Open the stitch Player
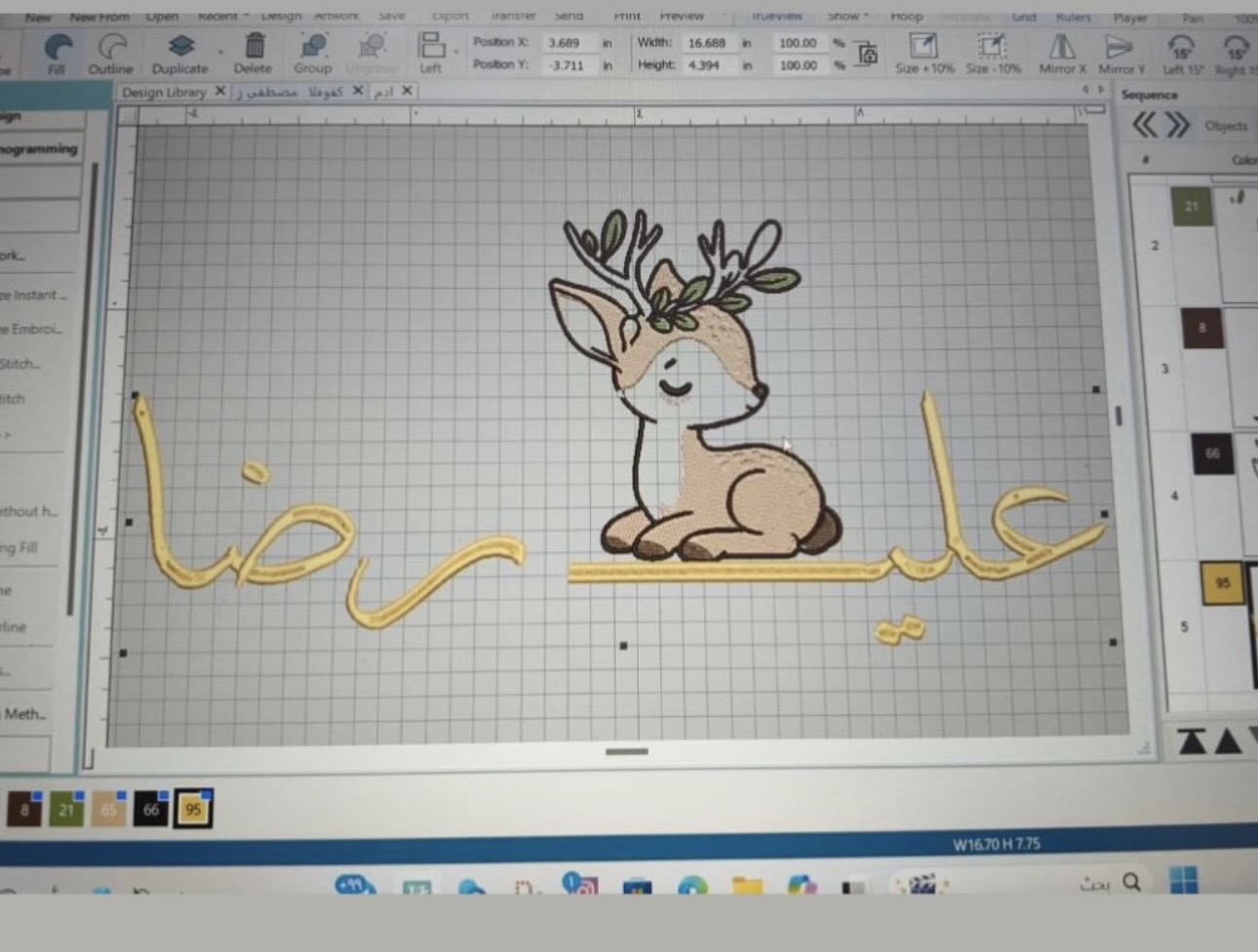 tap(1130, 18)
